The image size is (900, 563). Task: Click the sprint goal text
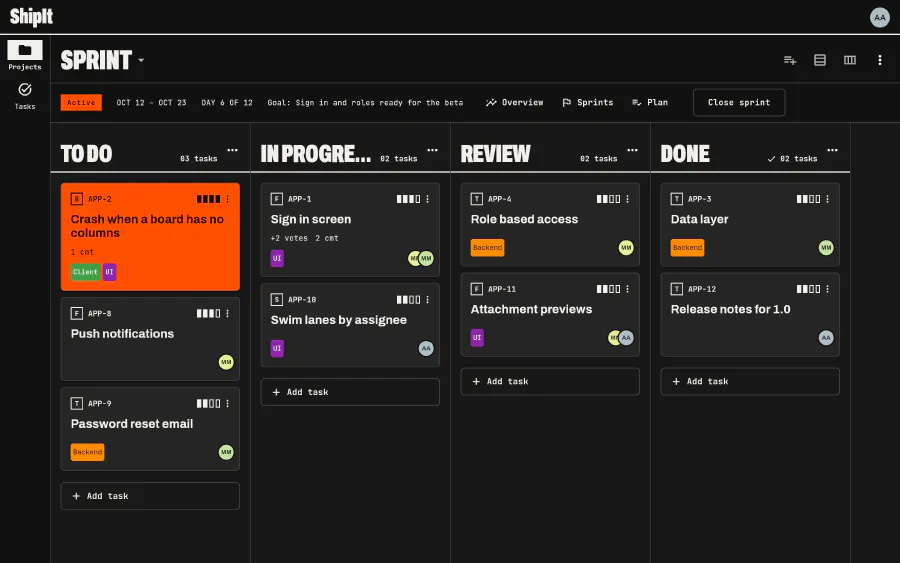tap(365, 103)
